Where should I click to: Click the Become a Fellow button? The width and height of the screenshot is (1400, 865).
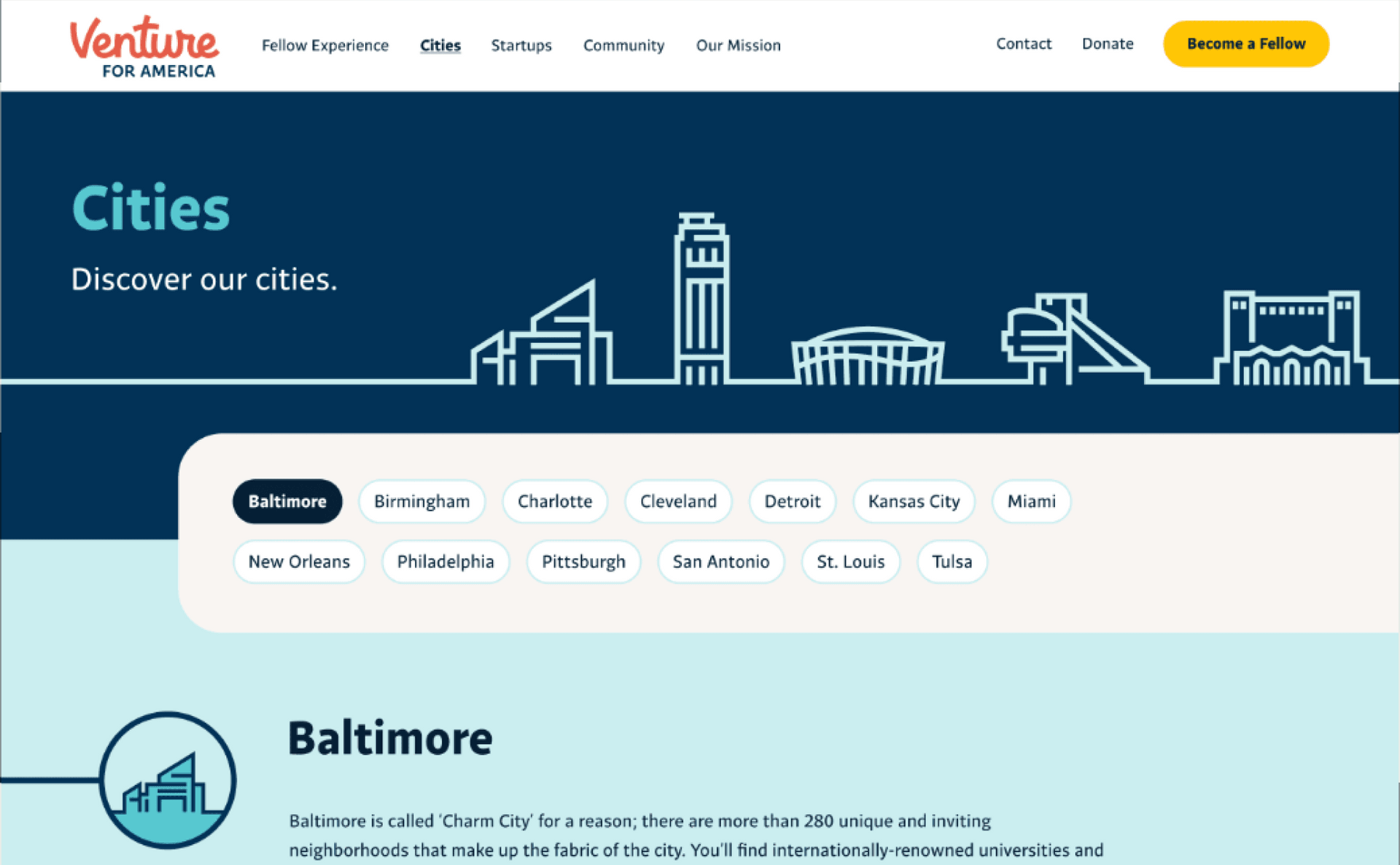(1246, 44)
